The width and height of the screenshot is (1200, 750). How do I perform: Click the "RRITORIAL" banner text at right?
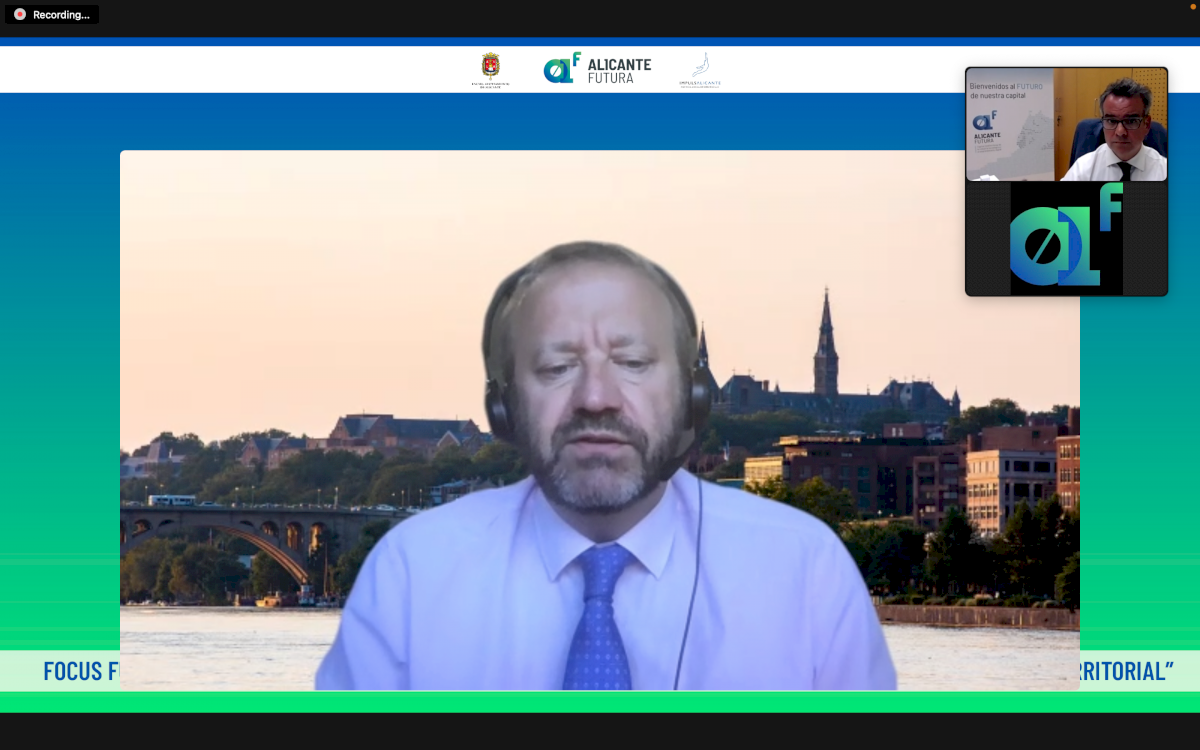click(1126, 671)
